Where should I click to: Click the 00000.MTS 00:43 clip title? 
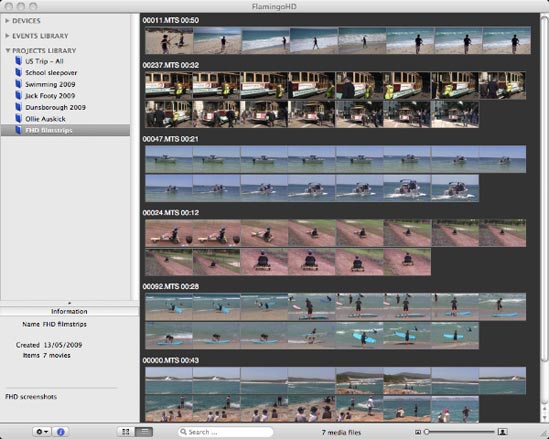(x=171, y=360)
